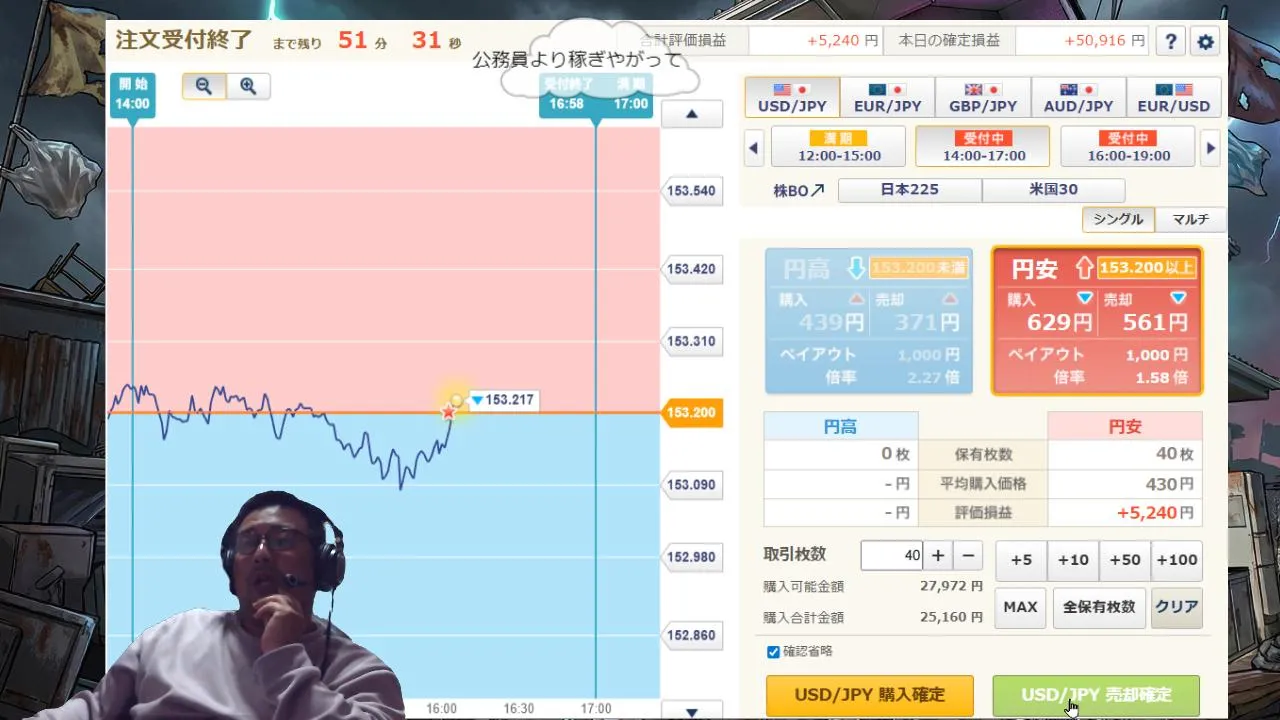Choose the 16:00-19:00 open session

pos(1127,147)
